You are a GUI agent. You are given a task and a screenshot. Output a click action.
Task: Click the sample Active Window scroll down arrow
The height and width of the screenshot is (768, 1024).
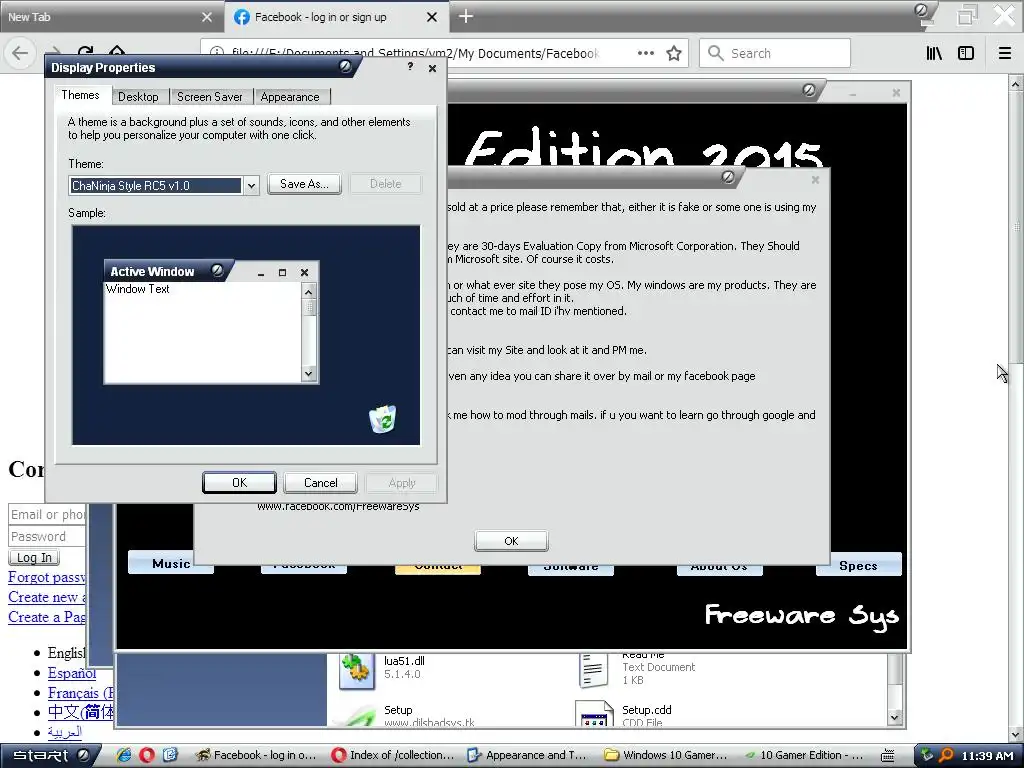pos(309,374)
